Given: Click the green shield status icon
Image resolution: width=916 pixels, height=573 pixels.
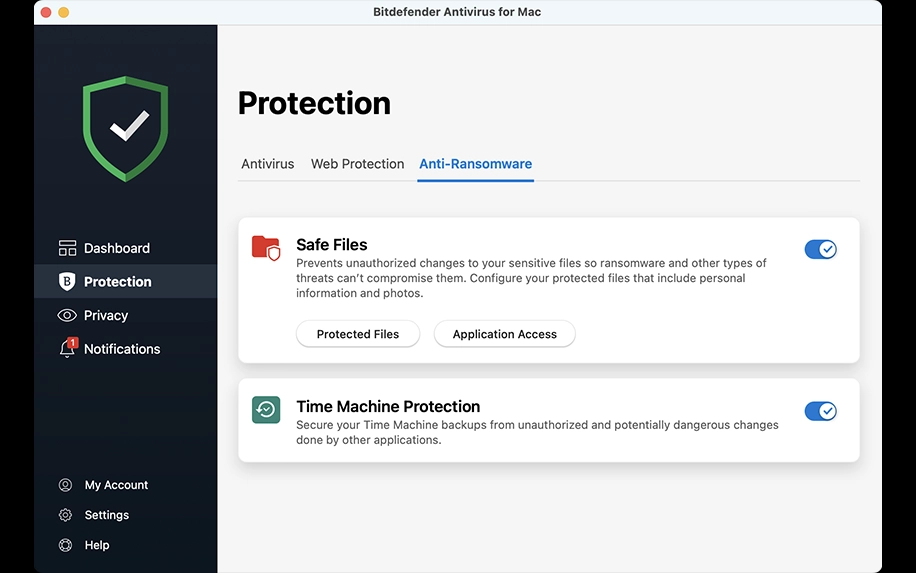Looking at the screenshot, I should tap(125, 129).
